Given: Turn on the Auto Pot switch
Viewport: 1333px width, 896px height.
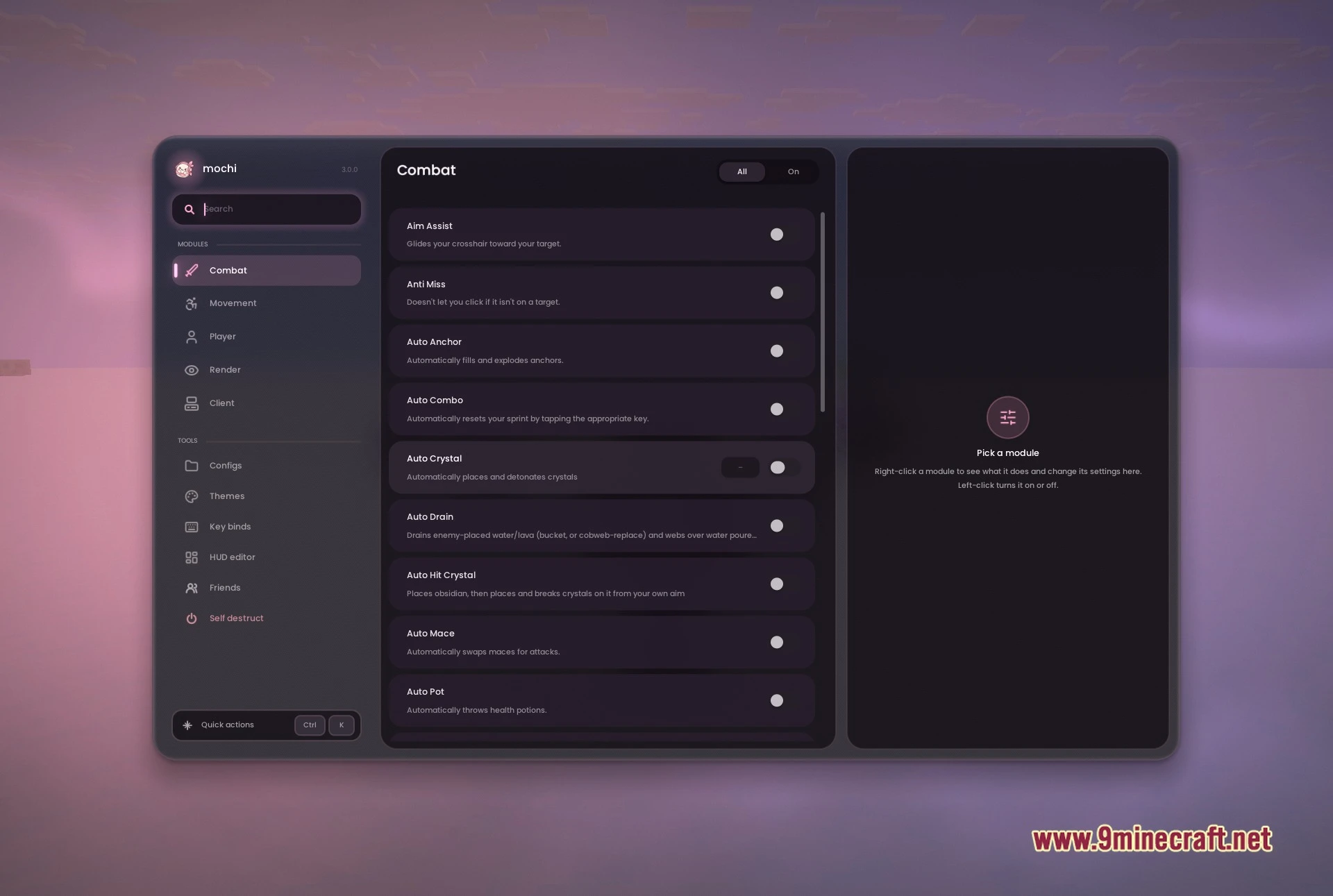Looking at the screenshot, I should (784, 701).
